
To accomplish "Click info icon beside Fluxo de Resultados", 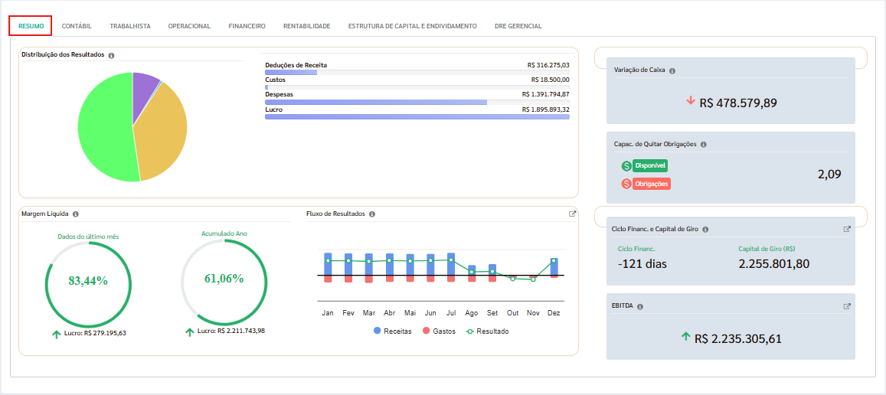I will pos(372,214).
